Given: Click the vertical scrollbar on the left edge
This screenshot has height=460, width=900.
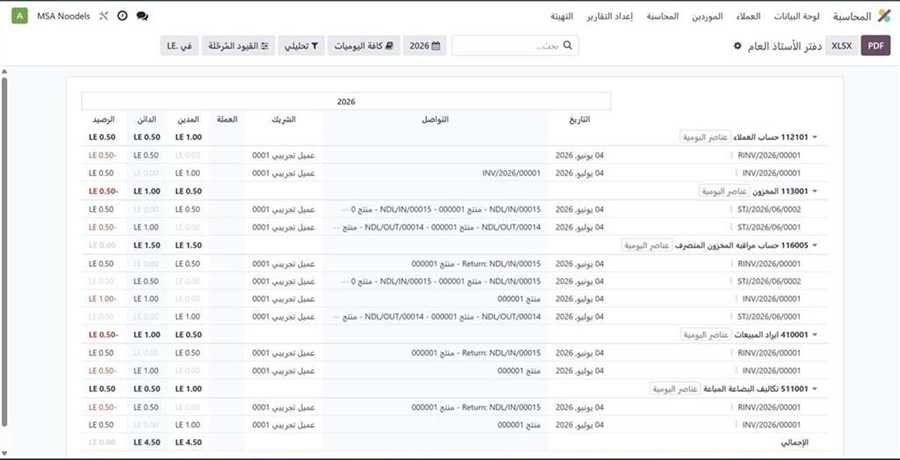Looking at the screenshot, I should tap(5, 252).
